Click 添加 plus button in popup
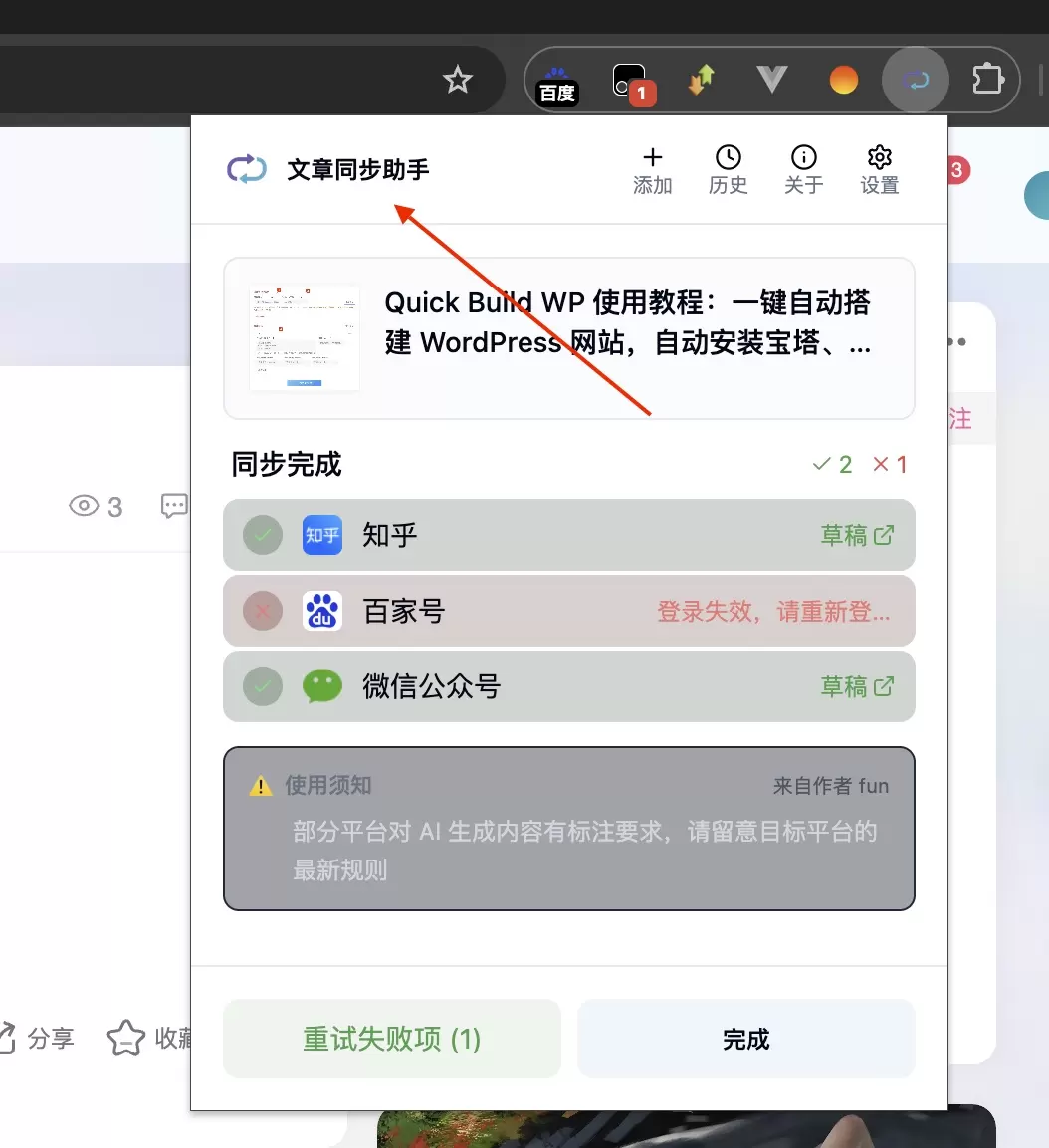This screenshot has width=1049, height=1148. (x=652, y=170)
